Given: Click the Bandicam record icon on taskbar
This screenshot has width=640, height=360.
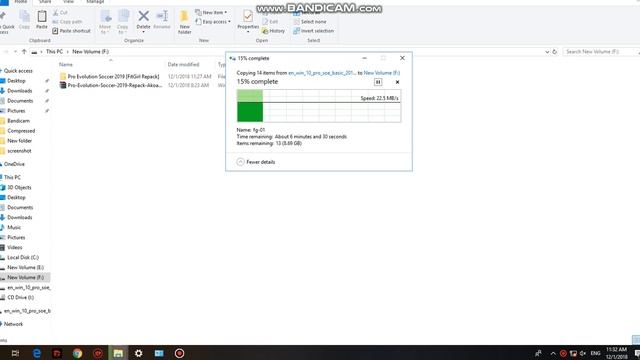Looking at the screenshot, I should coord(179,353).
